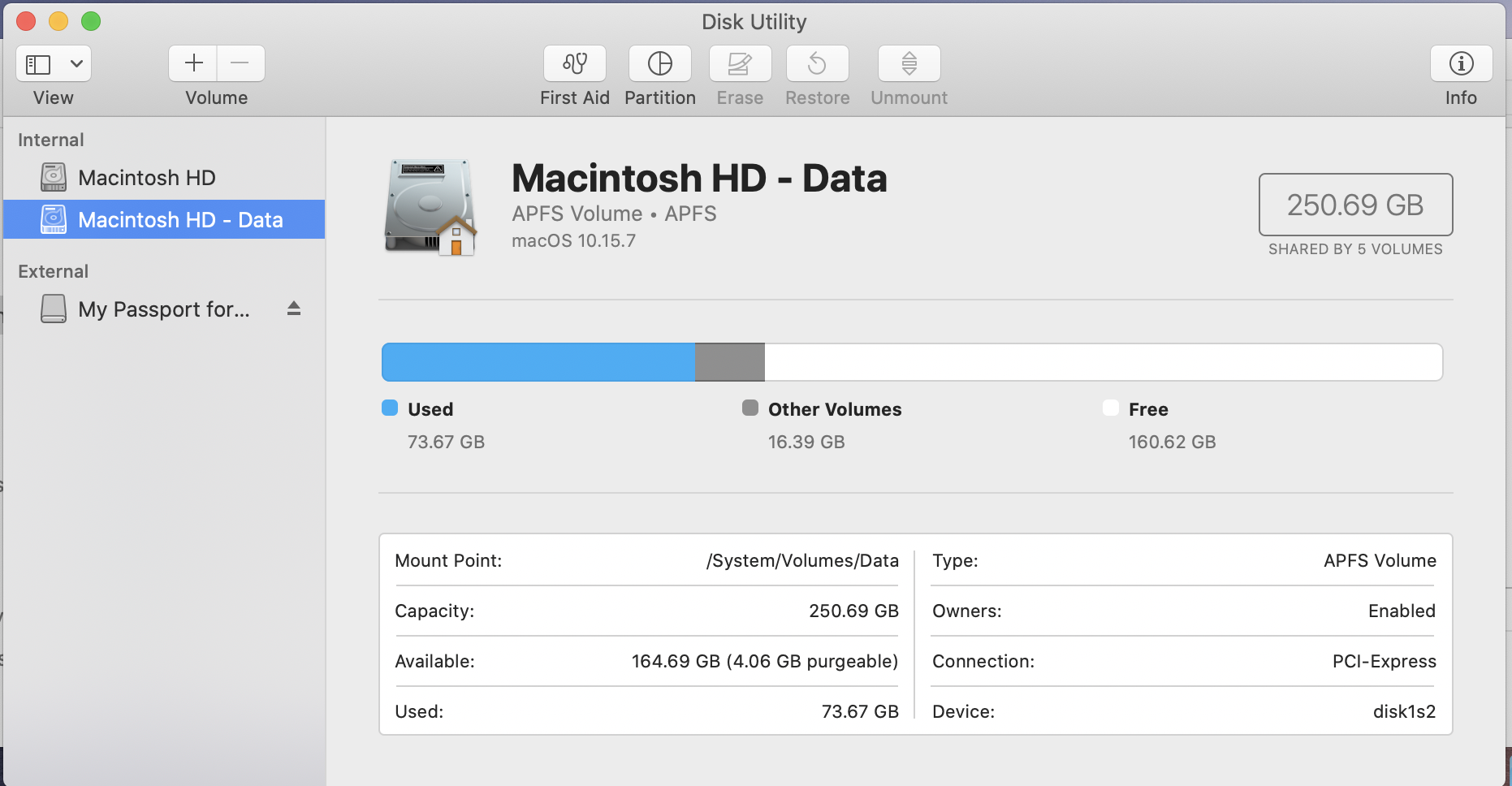Click the large hard drive home icon
1512x786 pixels.
[430, 207]
